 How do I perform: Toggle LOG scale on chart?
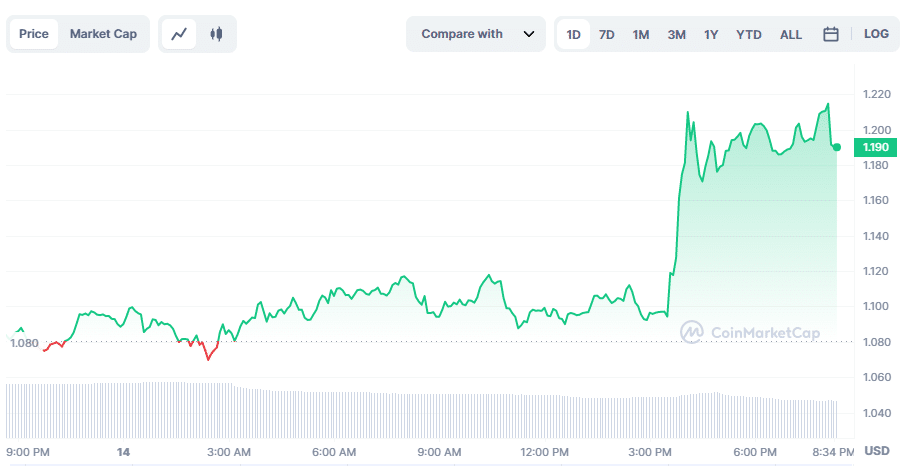click(x=876, y=34)
